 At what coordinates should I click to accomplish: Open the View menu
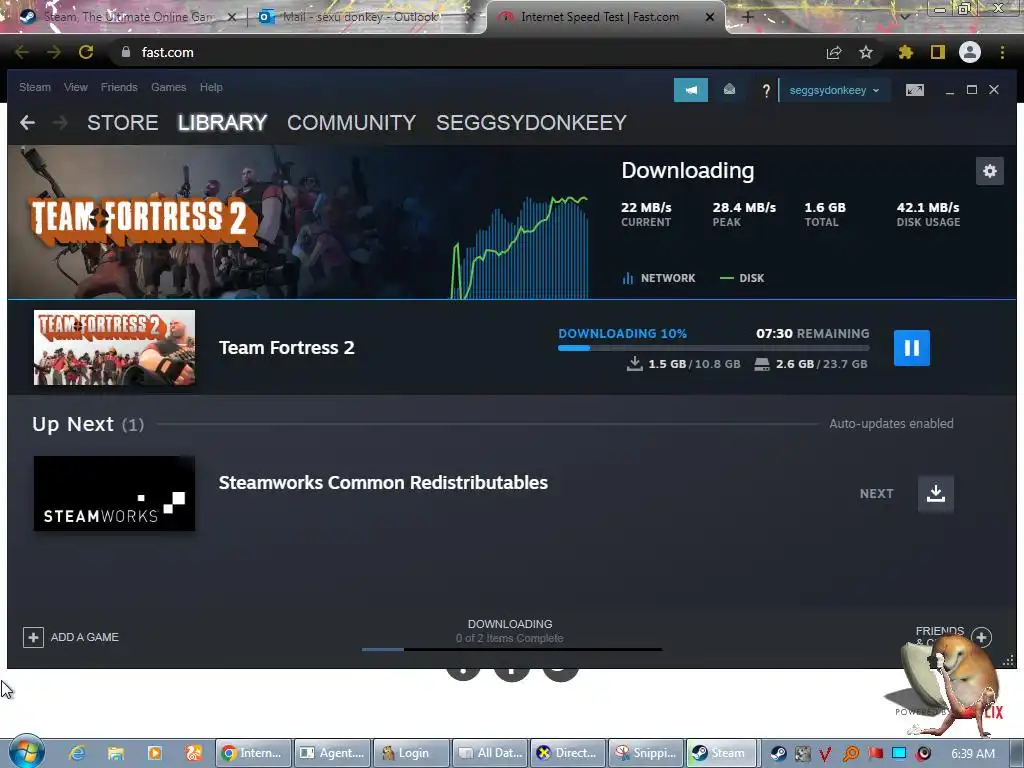[76, 87]
